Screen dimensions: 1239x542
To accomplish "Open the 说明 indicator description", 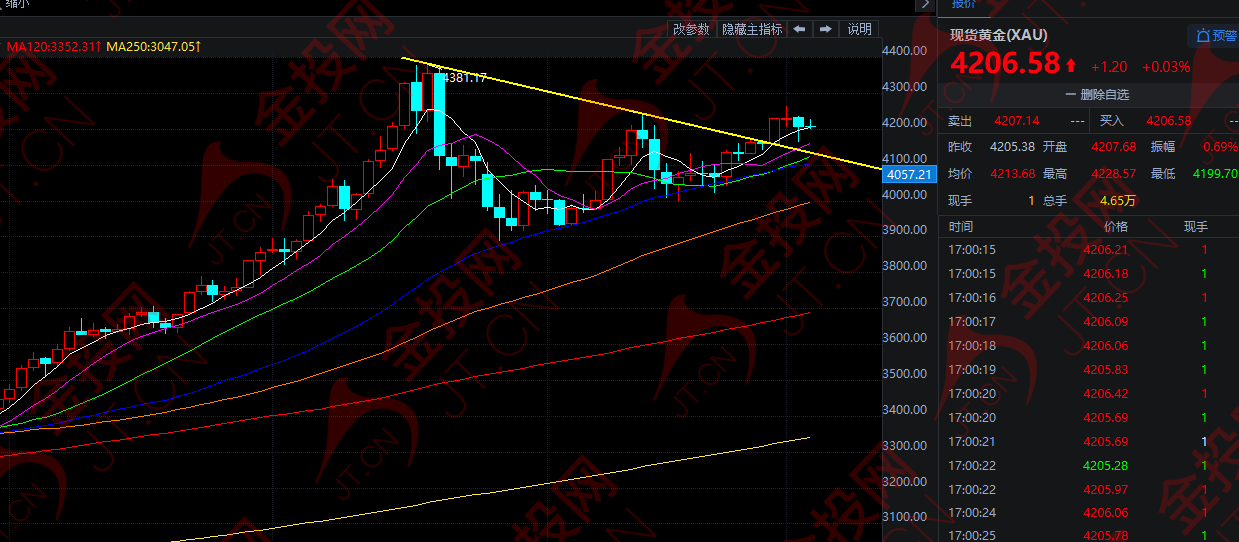I will (860, 29).
